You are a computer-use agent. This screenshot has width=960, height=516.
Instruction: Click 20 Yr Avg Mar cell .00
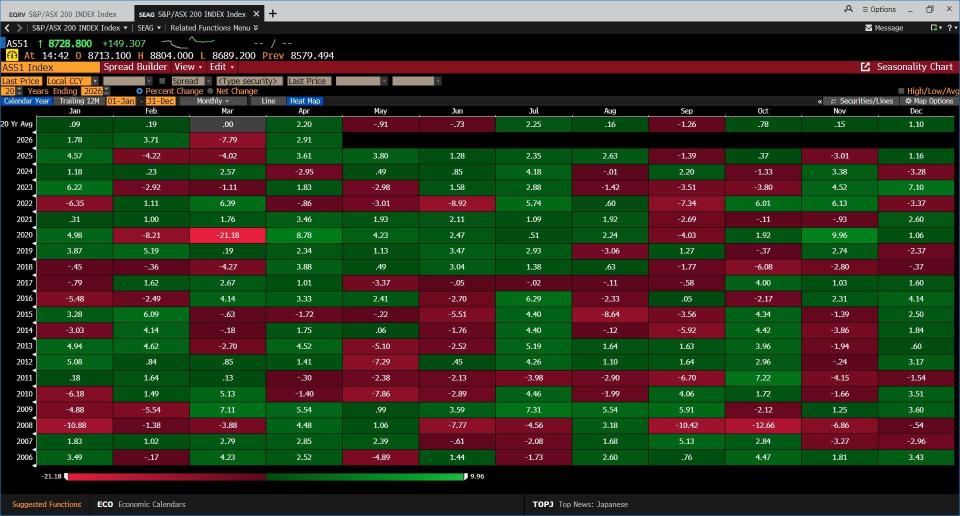[228, 124]
